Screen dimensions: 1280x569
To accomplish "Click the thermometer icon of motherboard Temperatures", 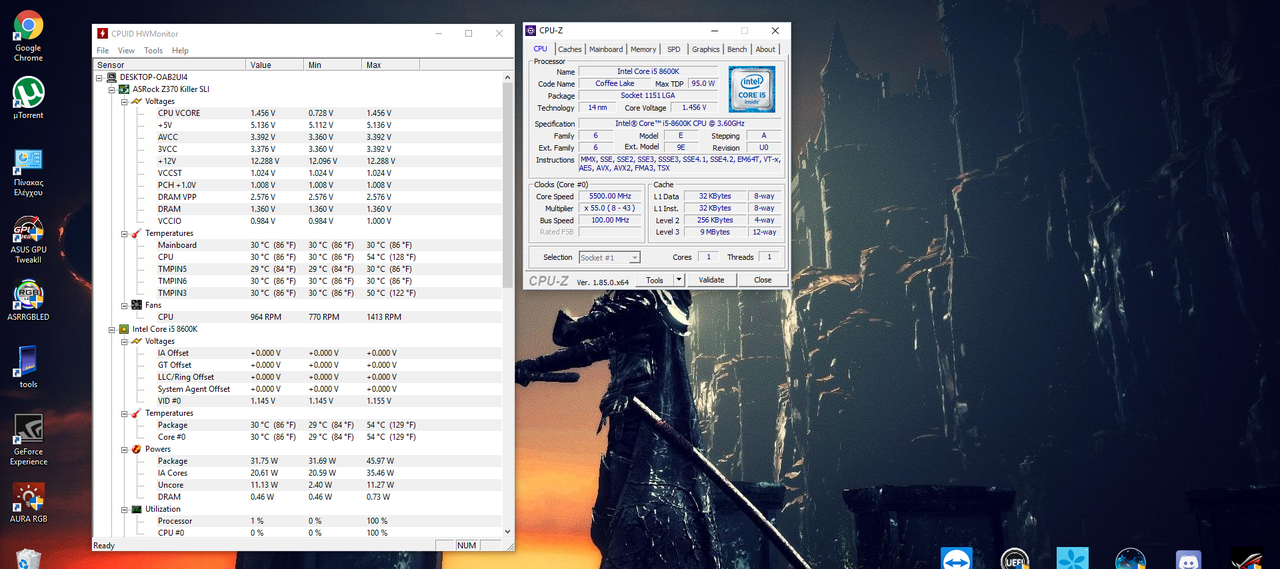I will click(x=137, y=233).
